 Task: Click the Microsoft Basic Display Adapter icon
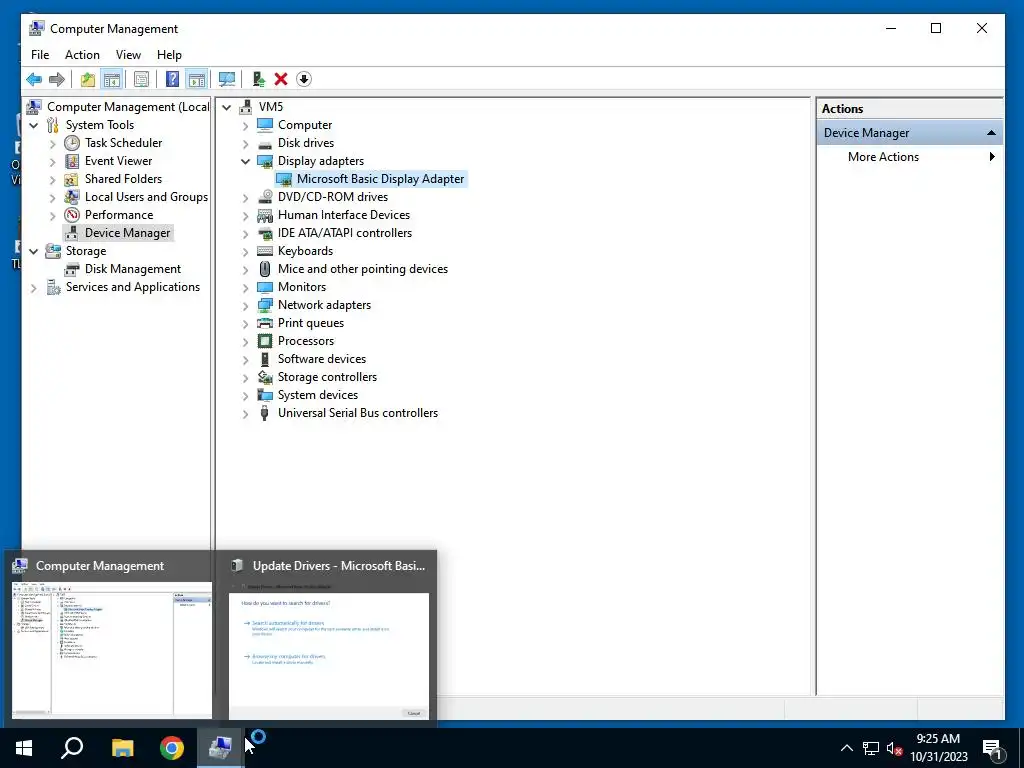coord(283,179)
